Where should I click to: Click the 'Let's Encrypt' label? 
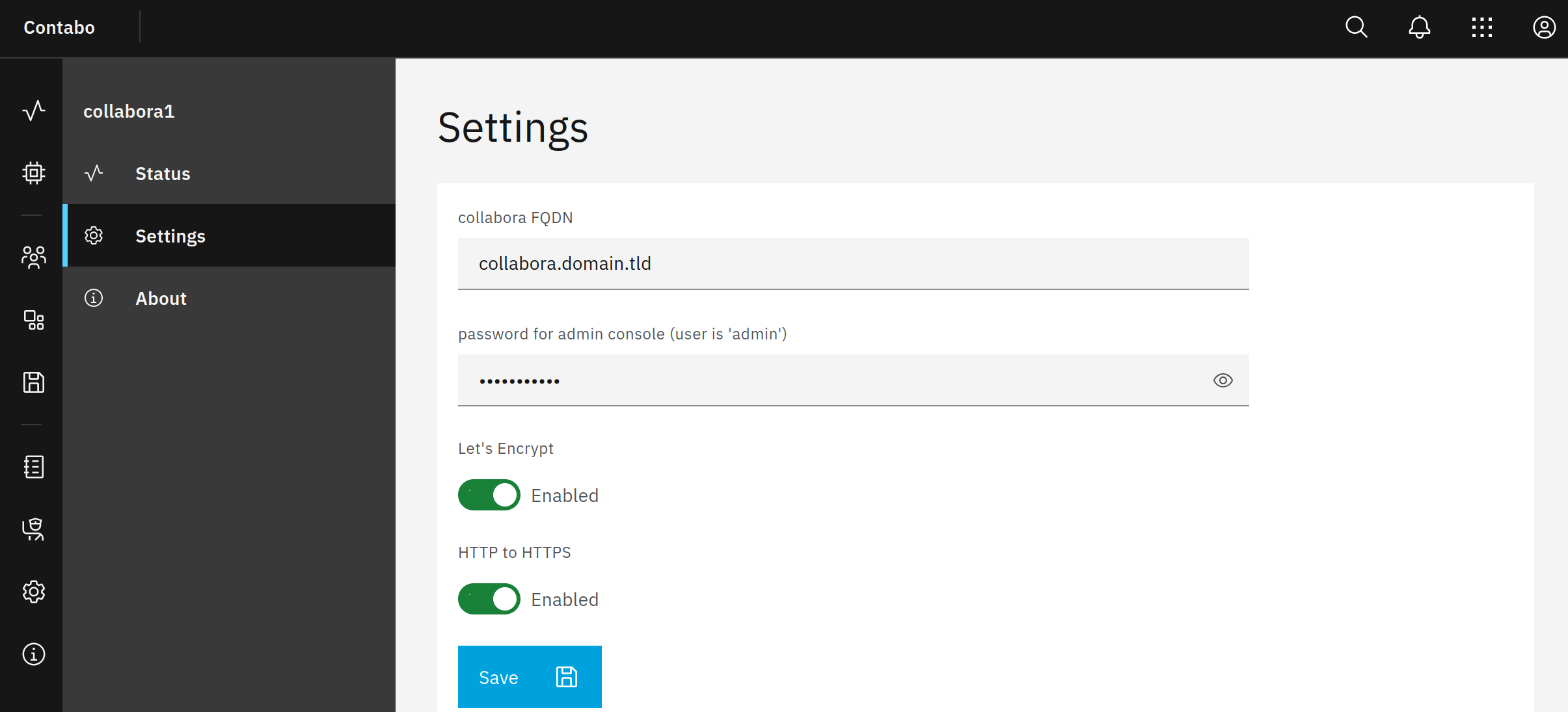(x=506, y=449)
